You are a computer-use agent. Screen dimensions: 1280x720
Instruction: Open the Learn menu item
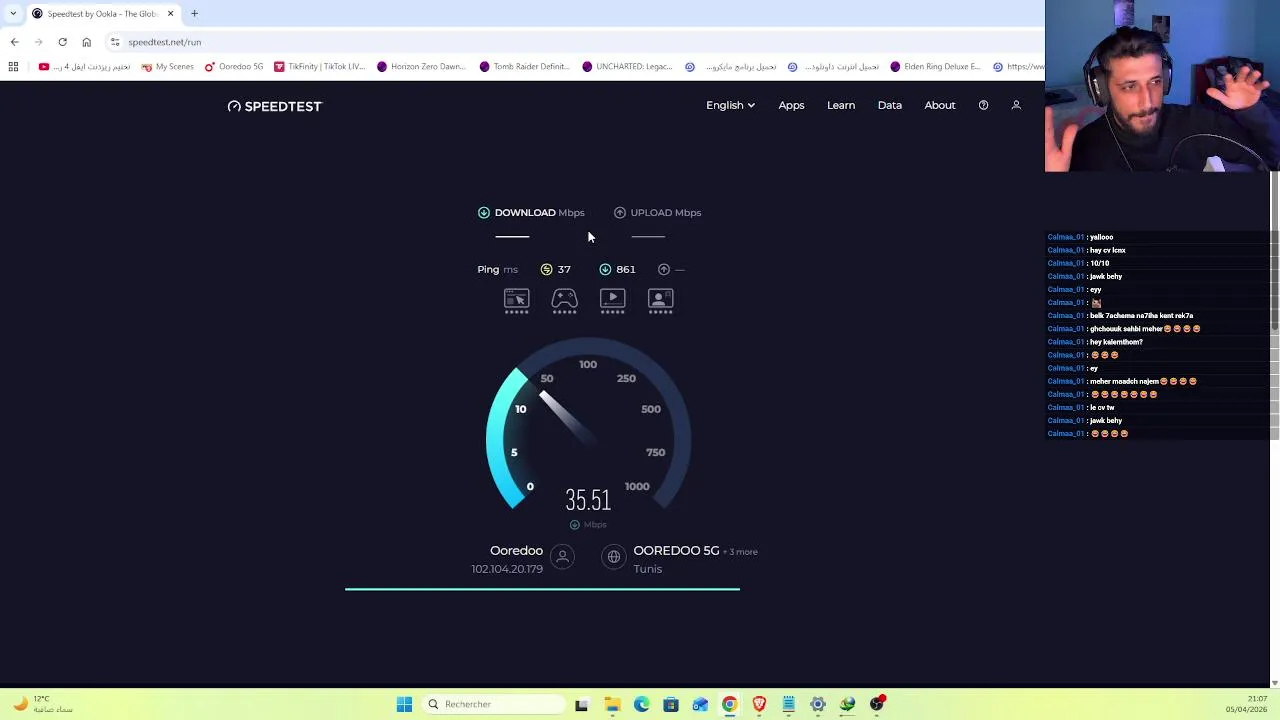coord(841,105)
